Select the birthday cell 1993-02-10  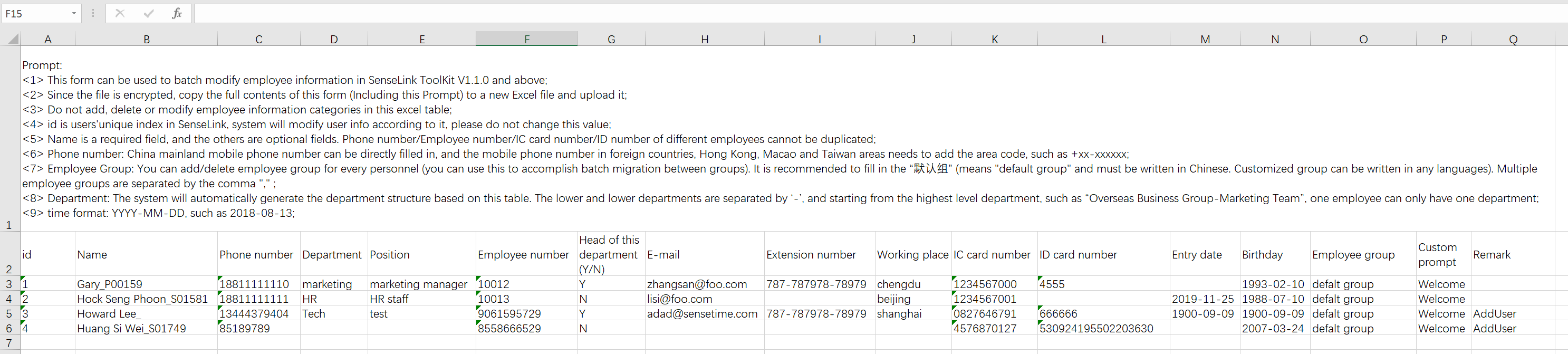[1274, 284]
